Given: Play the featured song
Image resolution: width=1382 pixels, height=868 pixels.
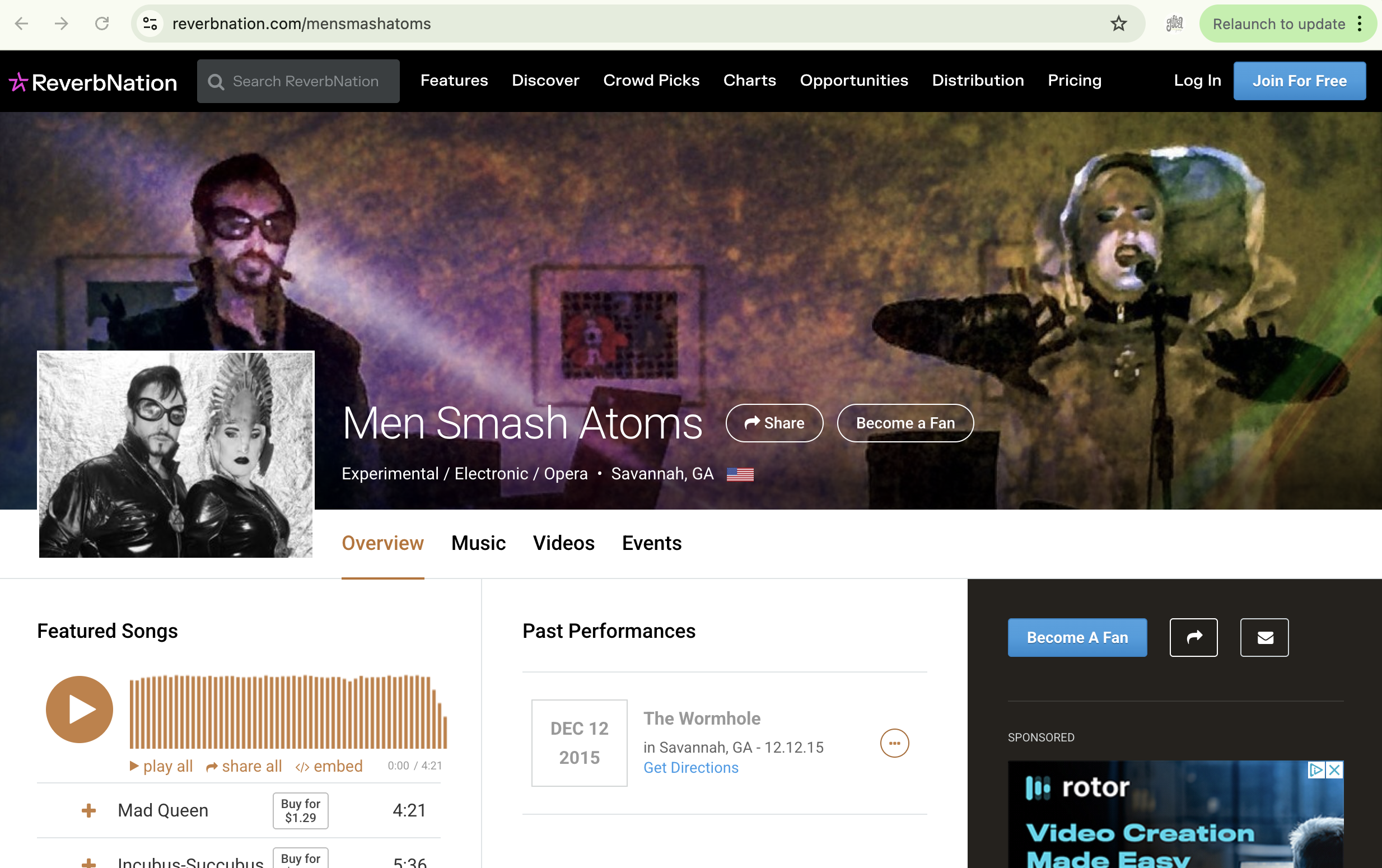Looking at the screenshot, I should [79, 710].
